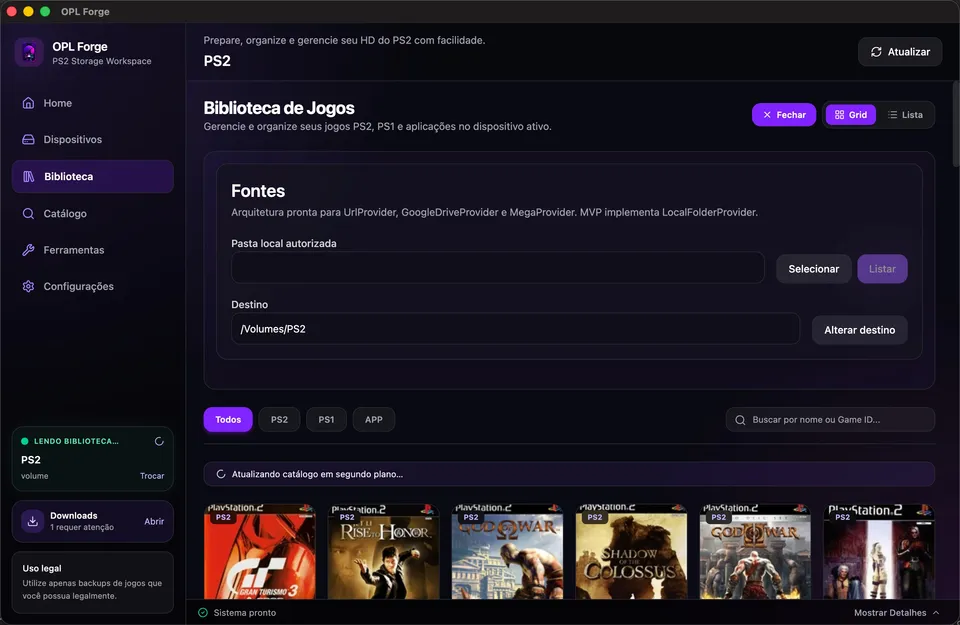
Task: Open Dispositivos in the sidebar
Action: [92, 140]
